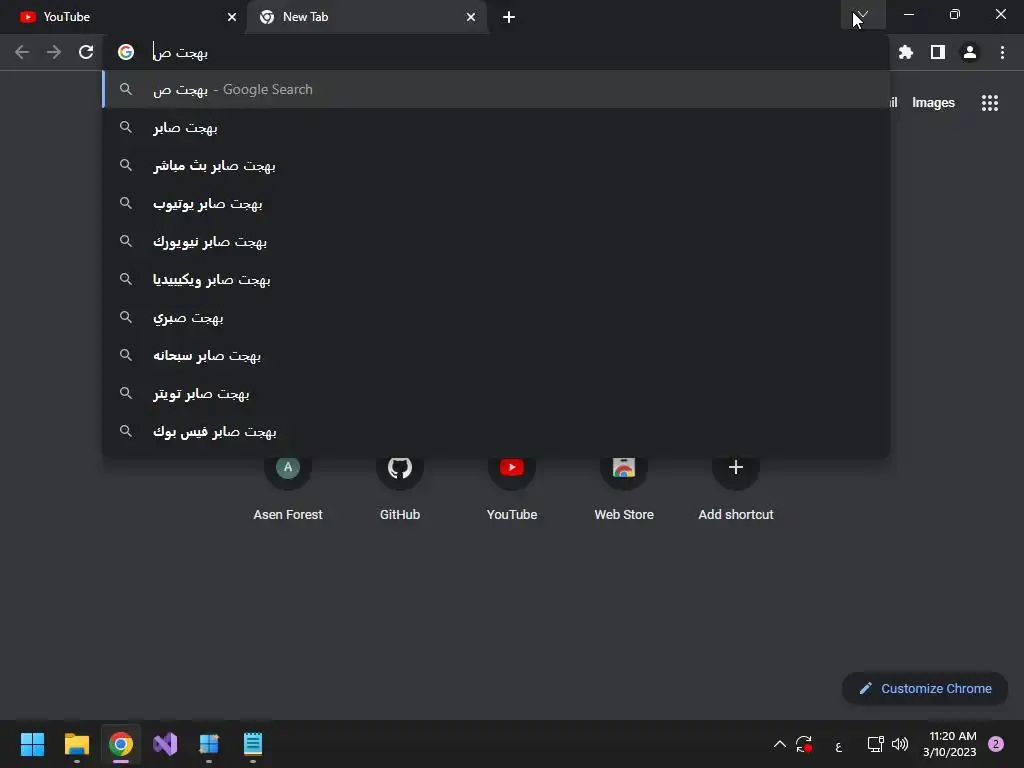Click the Chrome taskbar icon

coord(121,744)
